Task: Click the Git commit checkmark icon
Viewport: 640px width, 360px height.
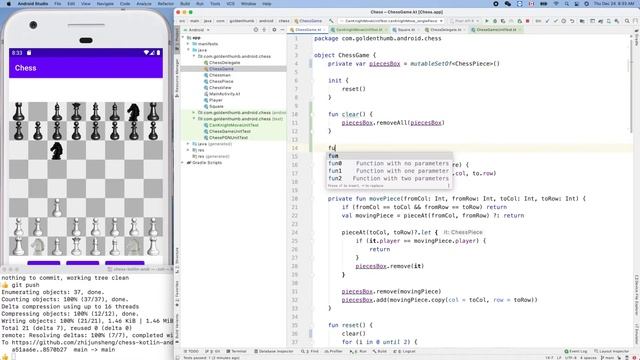Action: click(556, 21)
